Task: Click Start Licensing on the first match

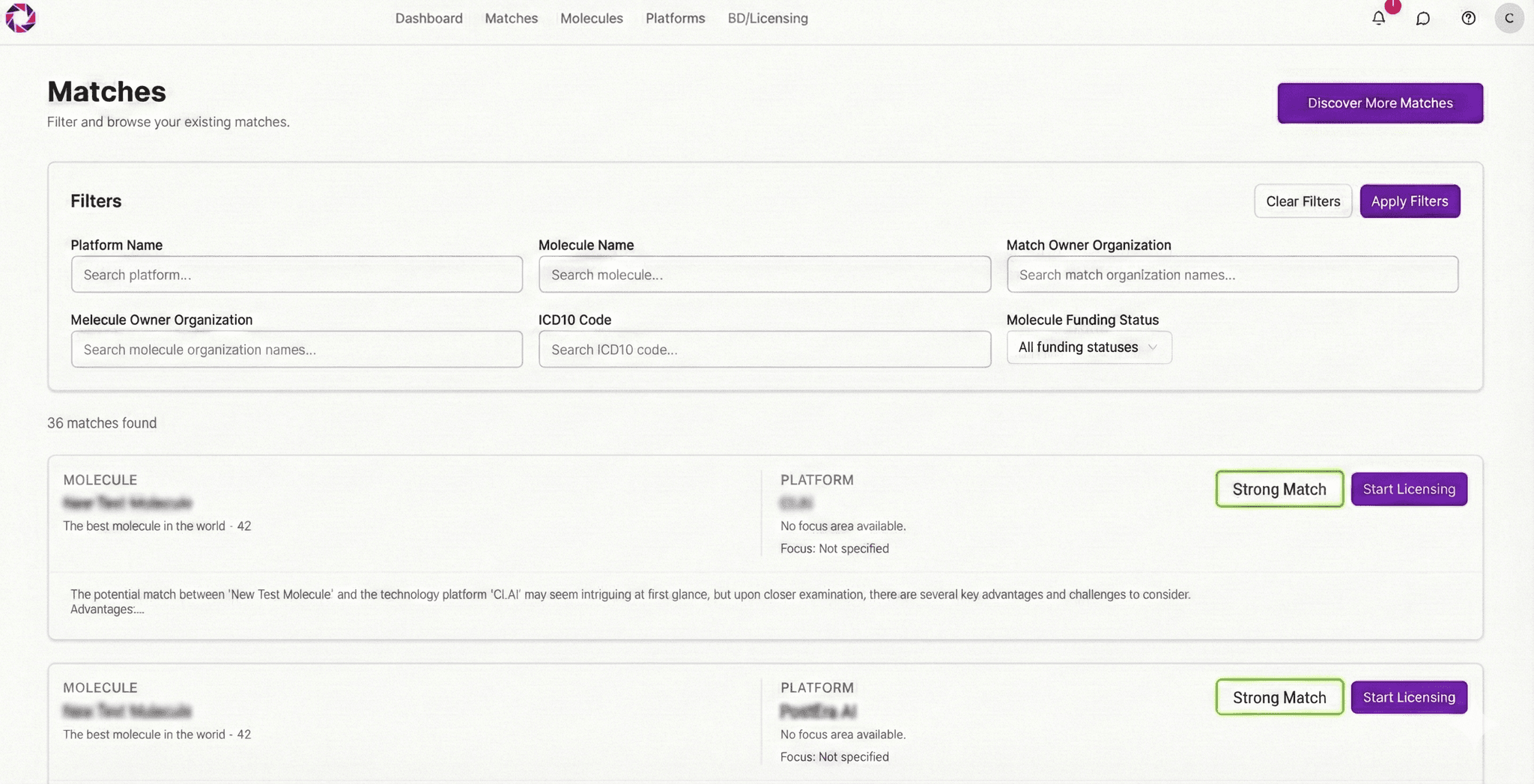Action: pyautogui.click(x=1407, y=489)
